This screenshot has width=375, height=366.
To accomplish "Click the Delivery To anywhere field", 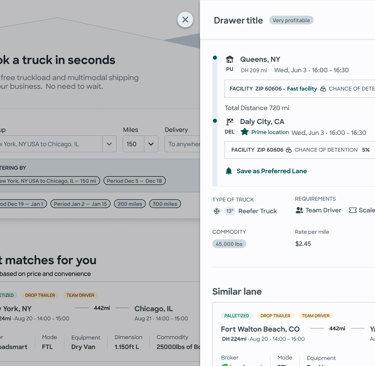I will click(182, 144).
